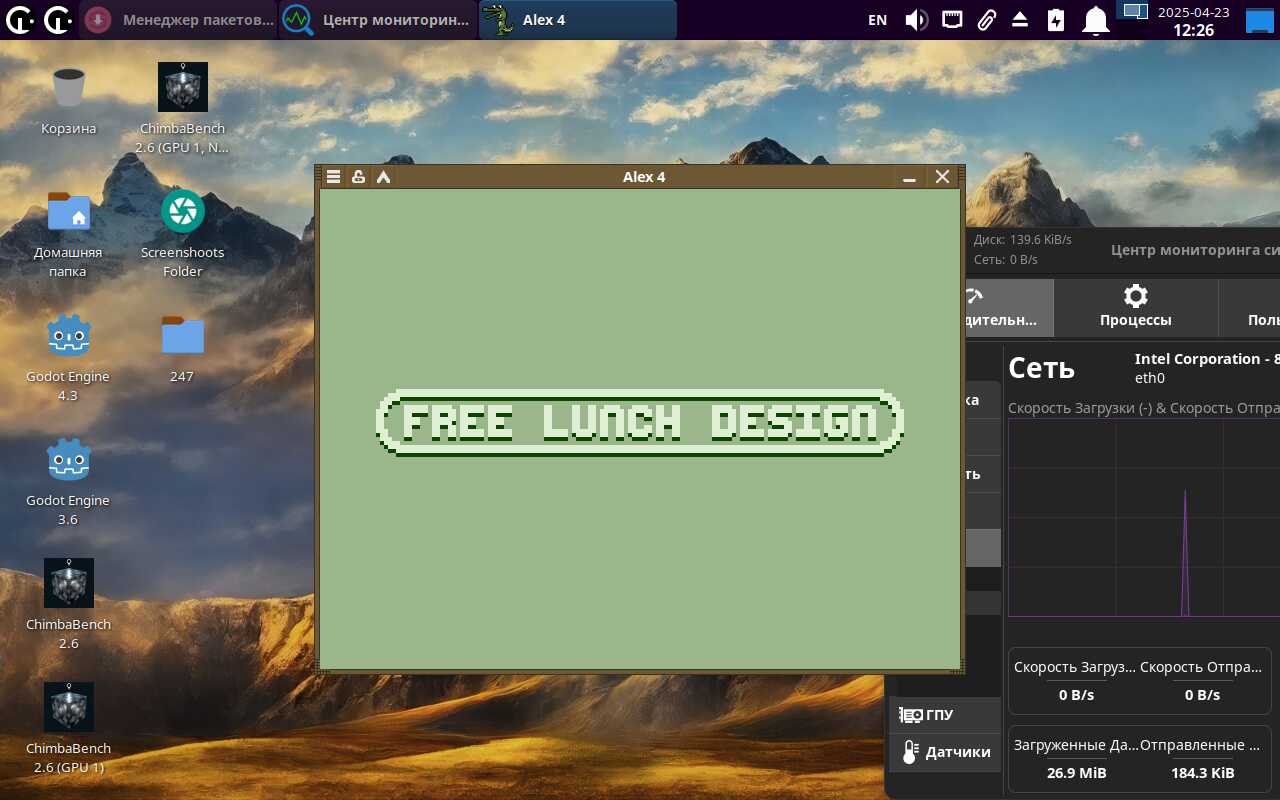
Task: Click the ГПУ graphics card icon
Action: point(910,715)
